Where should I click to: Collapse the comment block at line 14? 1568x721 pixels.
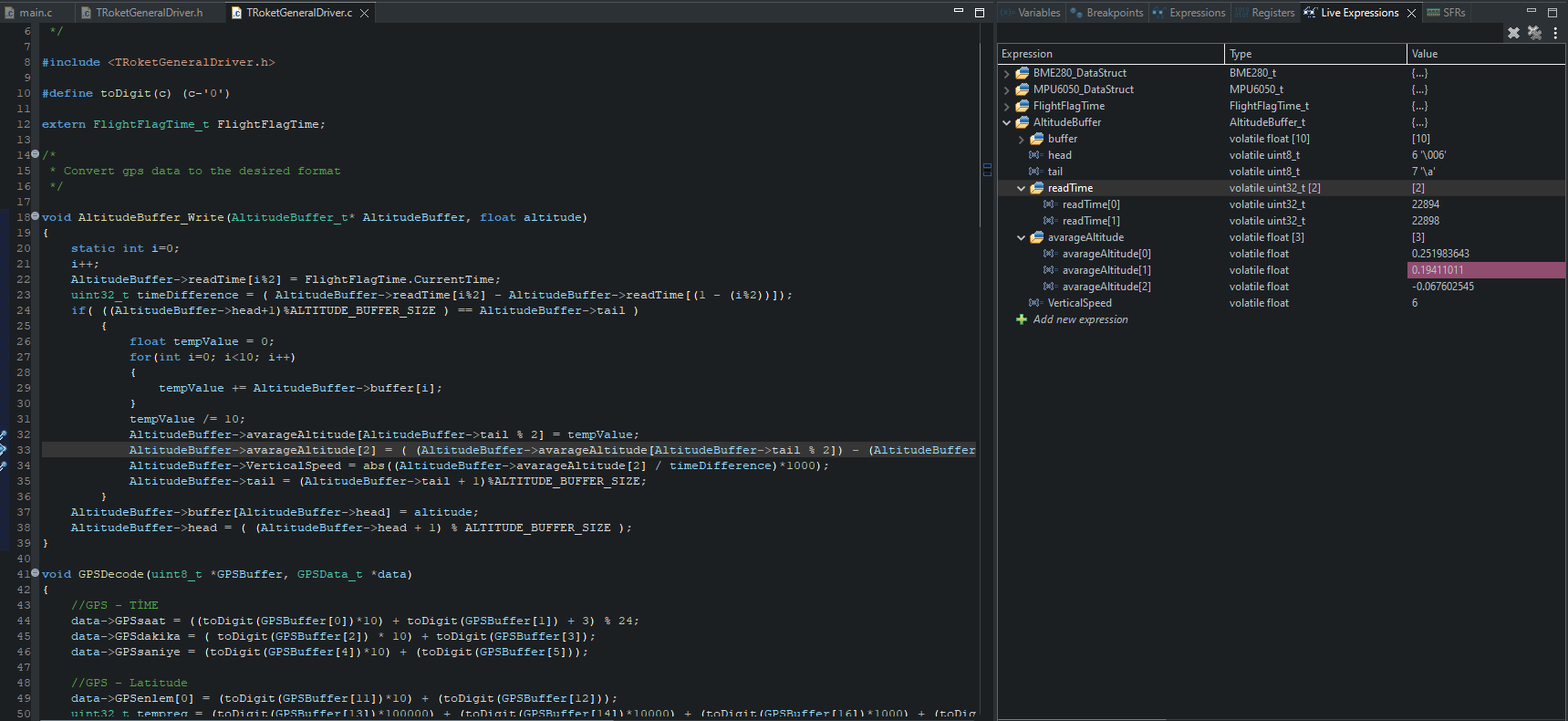coord(35,154)
